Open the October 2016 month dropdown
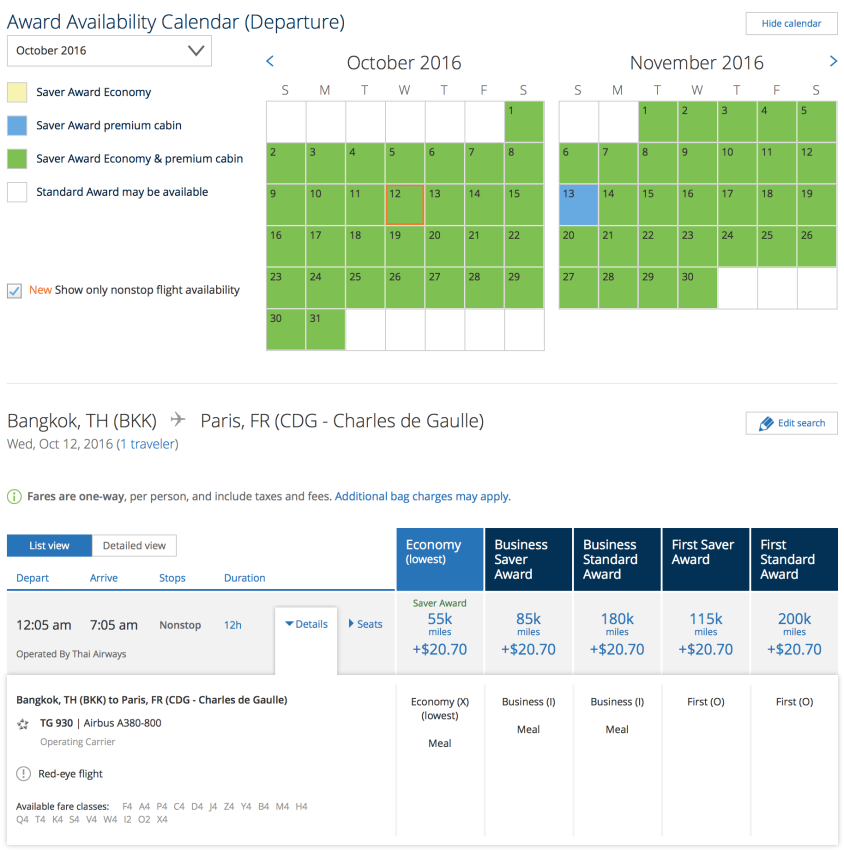 (109, 51)
